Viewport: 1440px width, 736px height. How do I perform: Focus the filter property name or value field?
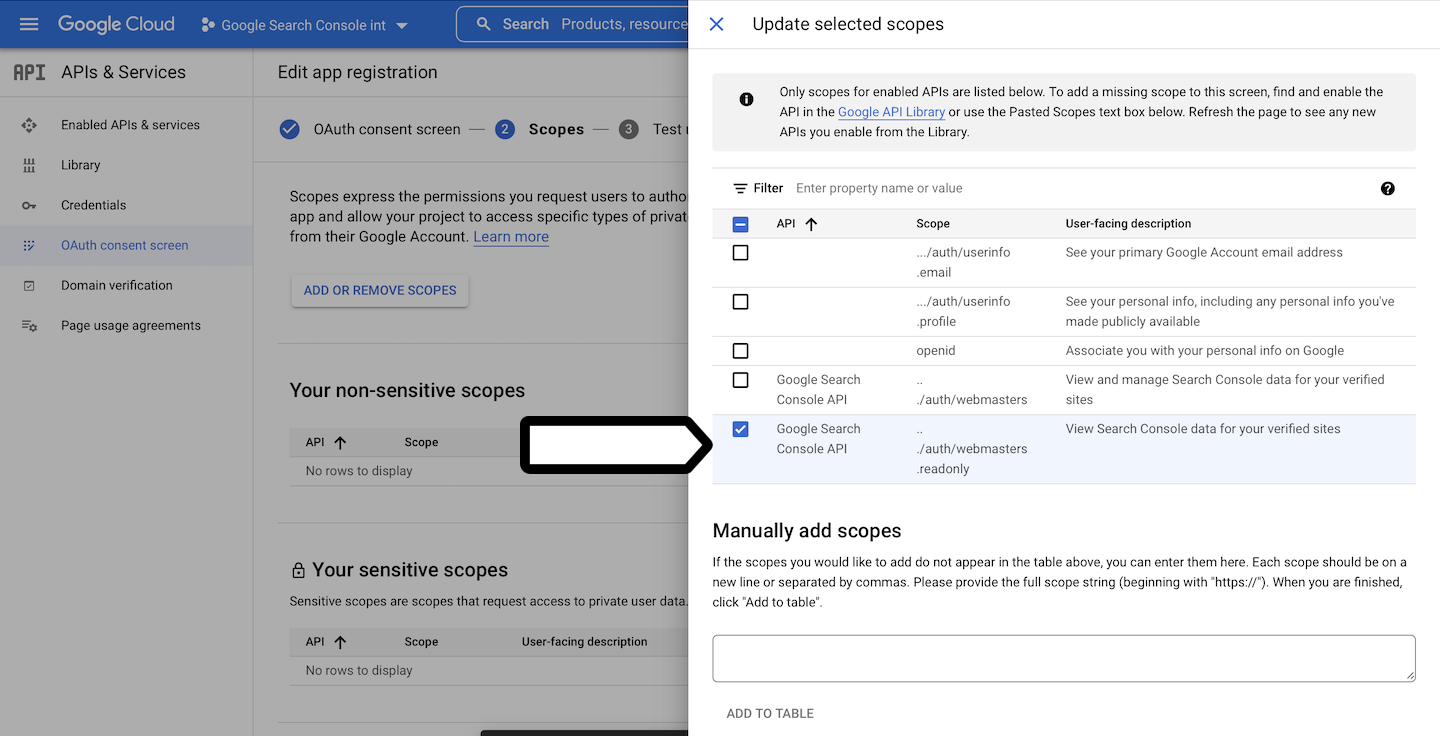(1080, 188)
